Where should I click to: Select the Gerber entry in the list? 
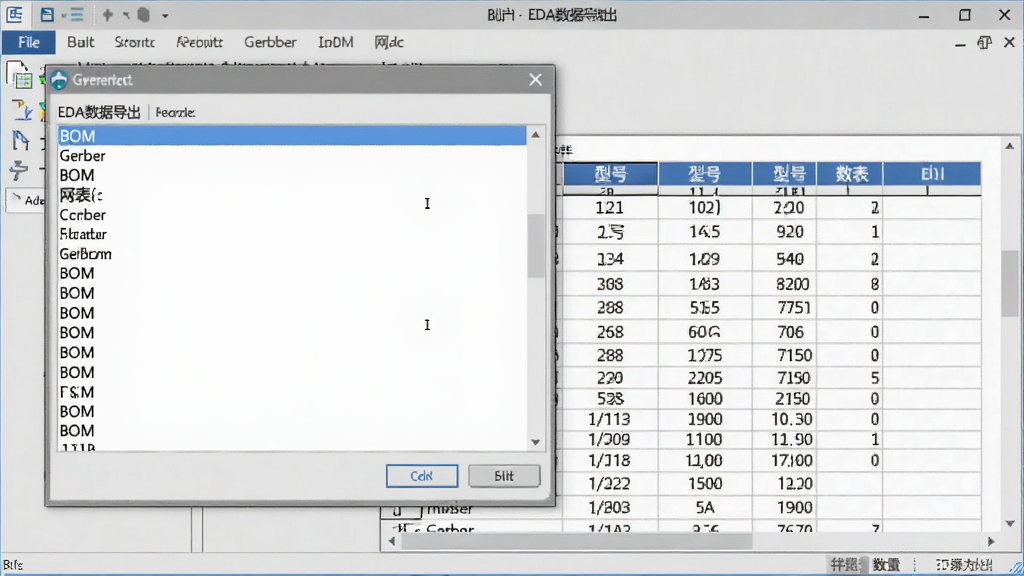click(x=292, y=155)
